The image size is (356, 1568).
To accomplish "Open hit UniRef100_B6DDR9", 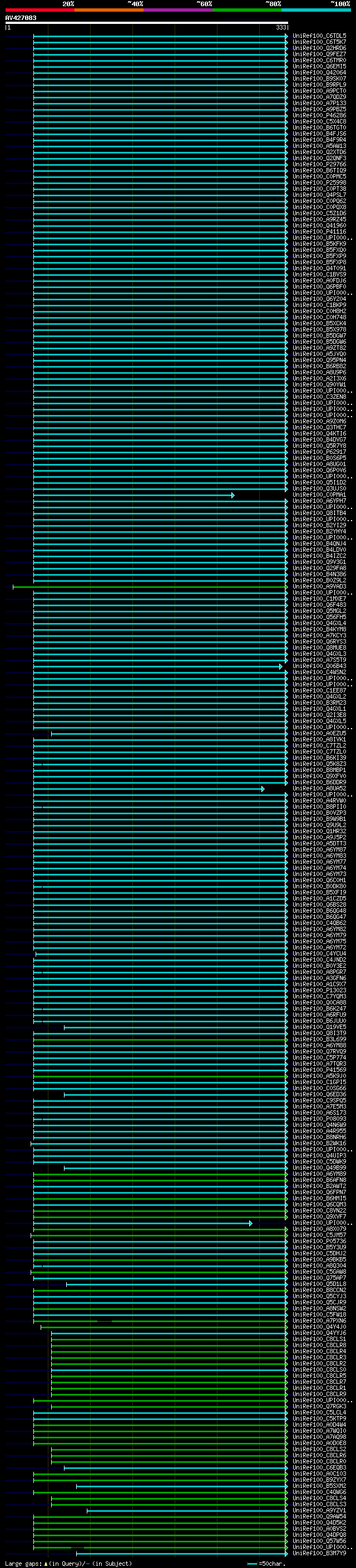I will (x=319, y=783).
